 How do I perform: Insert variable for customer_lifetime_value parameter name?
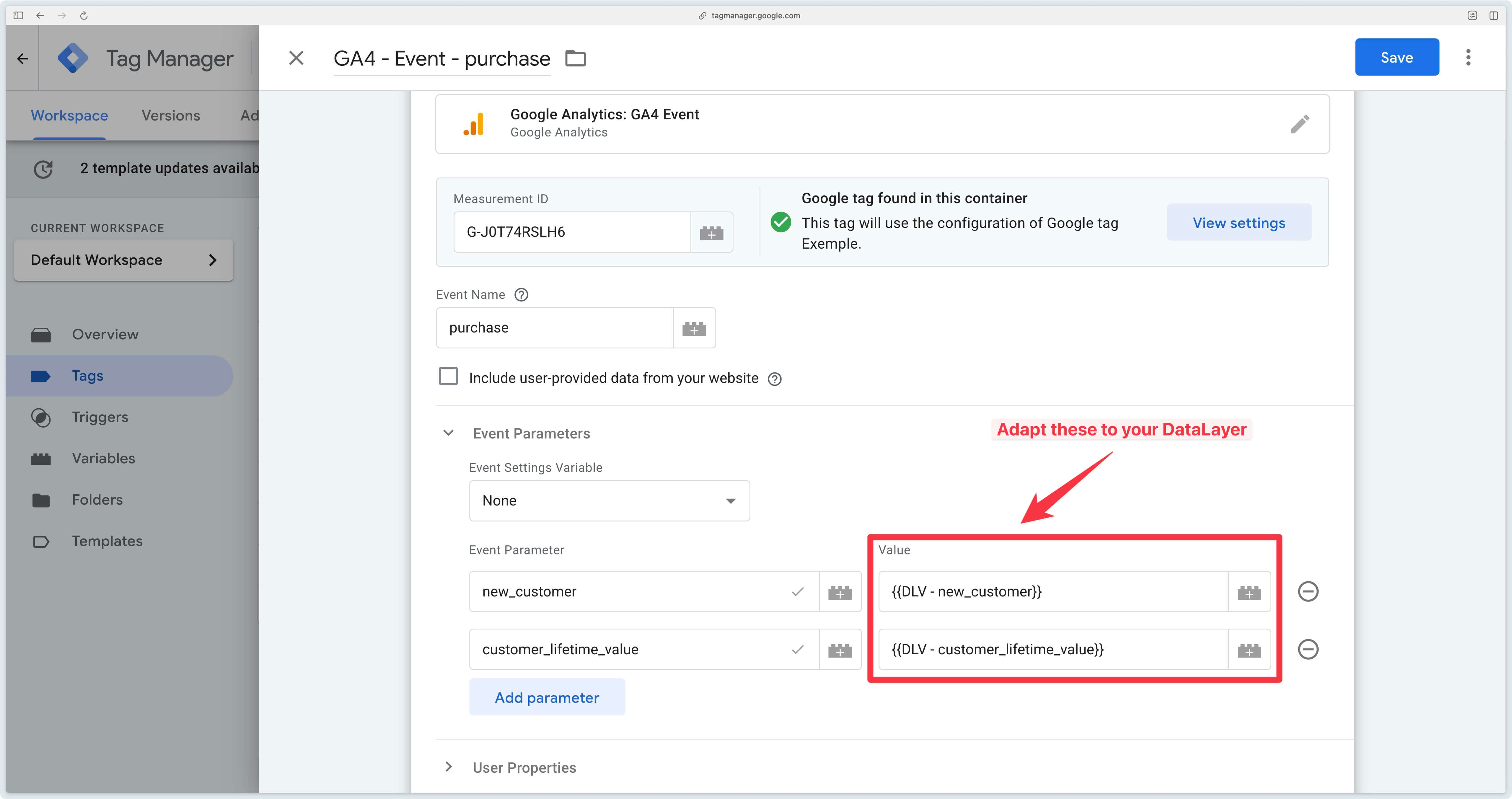[840, 650]
